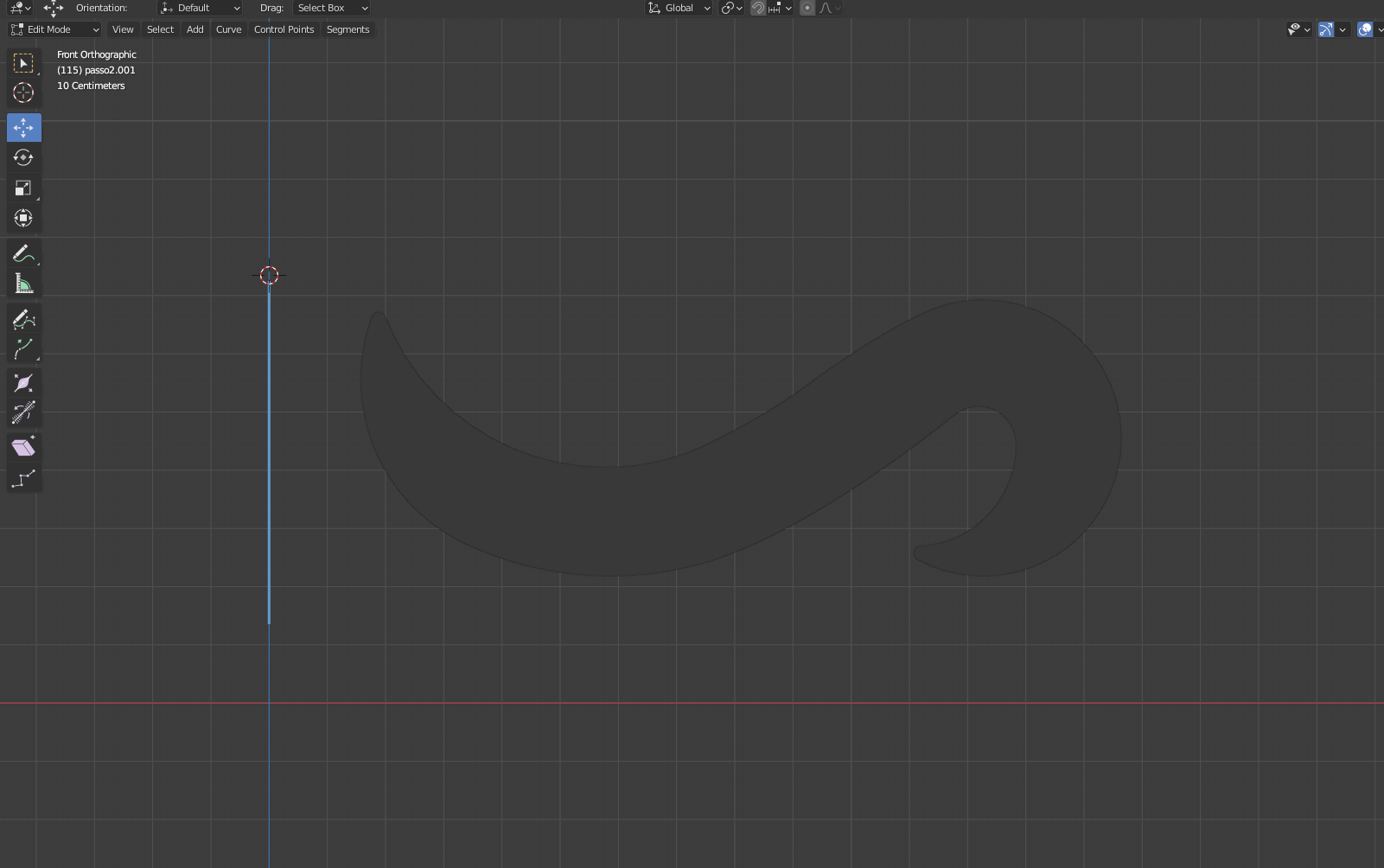Screen dimensions: 1384x868
Task: Open the snapping options dropdown
Action: (x=780, y=8)
